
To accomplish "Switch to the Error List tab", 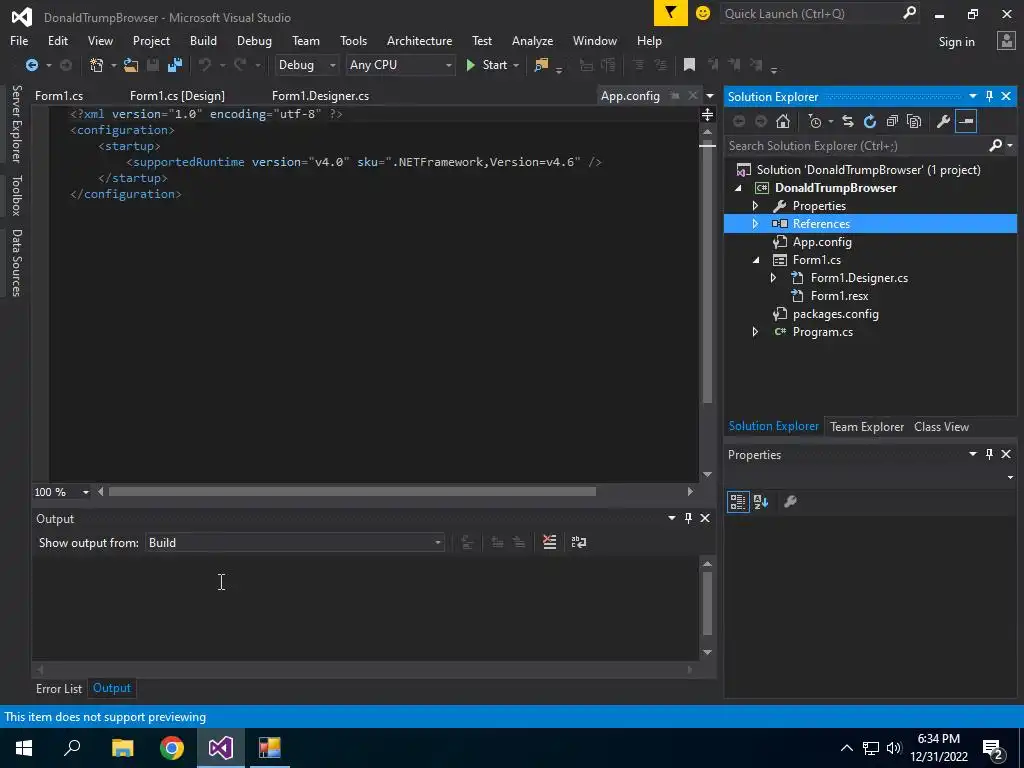I will pos(59,688).
